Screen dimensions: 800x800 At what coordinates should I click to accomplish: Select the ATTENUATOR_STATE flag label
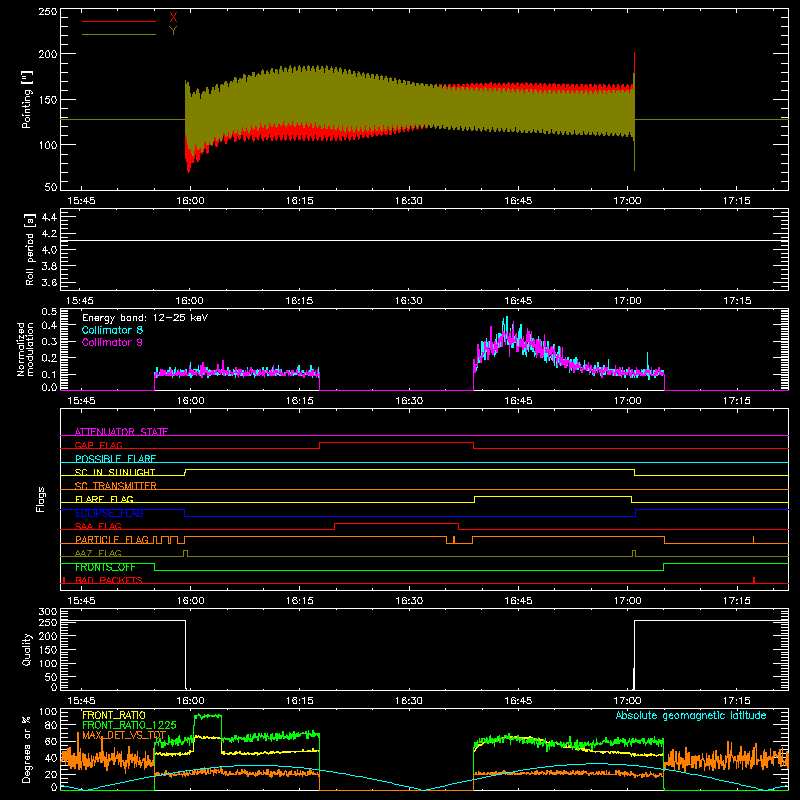(x=121, y=432)
